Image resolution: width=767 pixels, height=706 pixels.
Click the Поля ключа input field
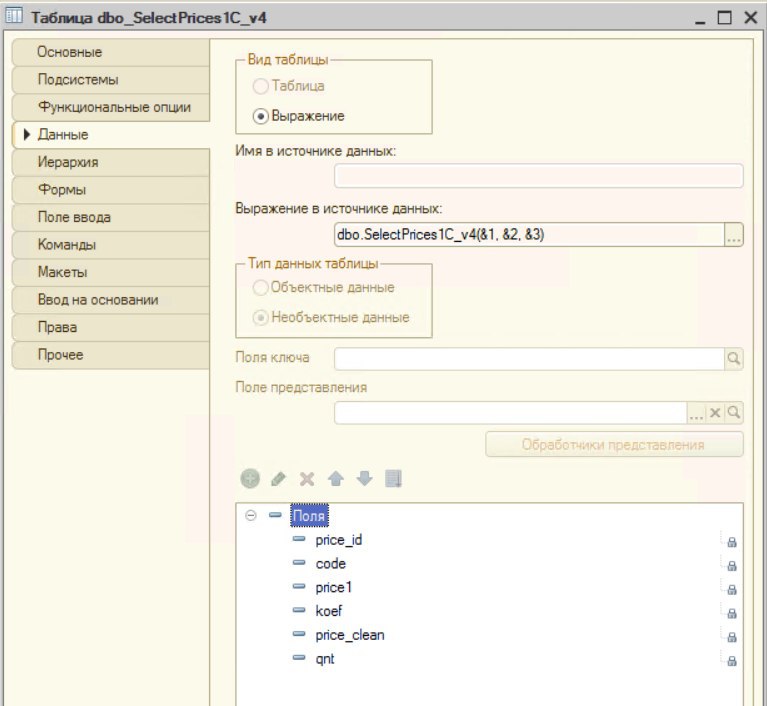529,359
